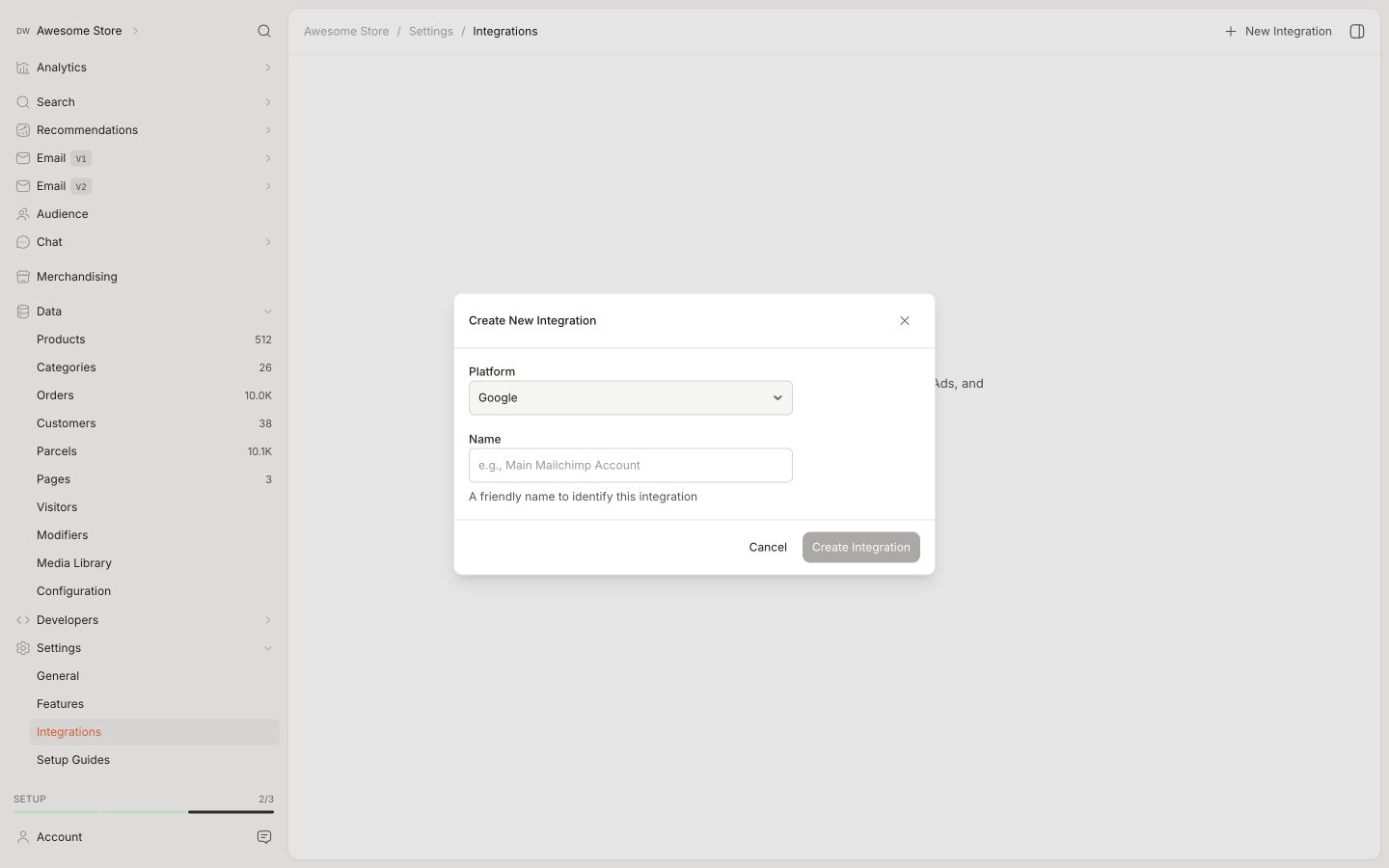
Task: Click the New Integration button
Action: [x=1278, y=31]
